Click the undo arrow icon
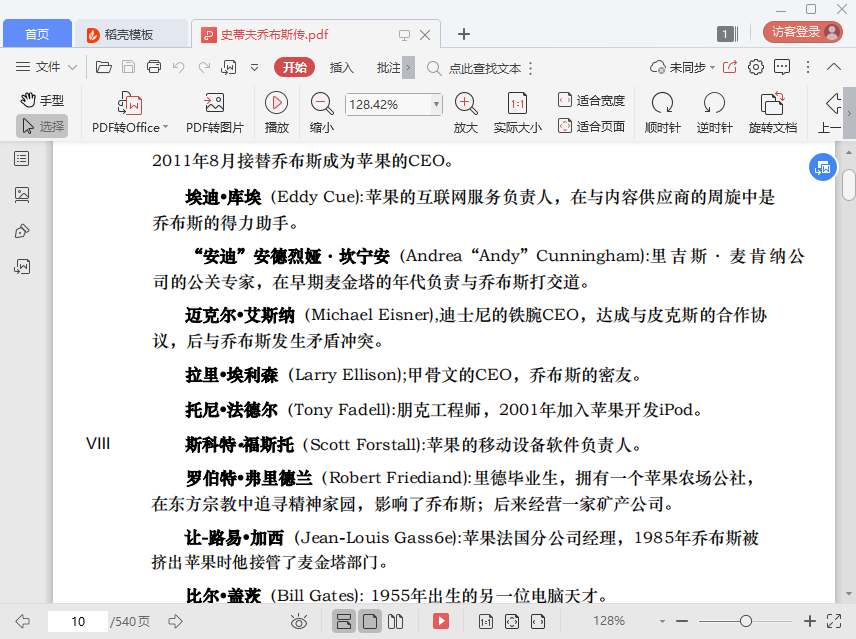Image resolution: width=856 pixels, height=639 pixels. click(179, 67)
